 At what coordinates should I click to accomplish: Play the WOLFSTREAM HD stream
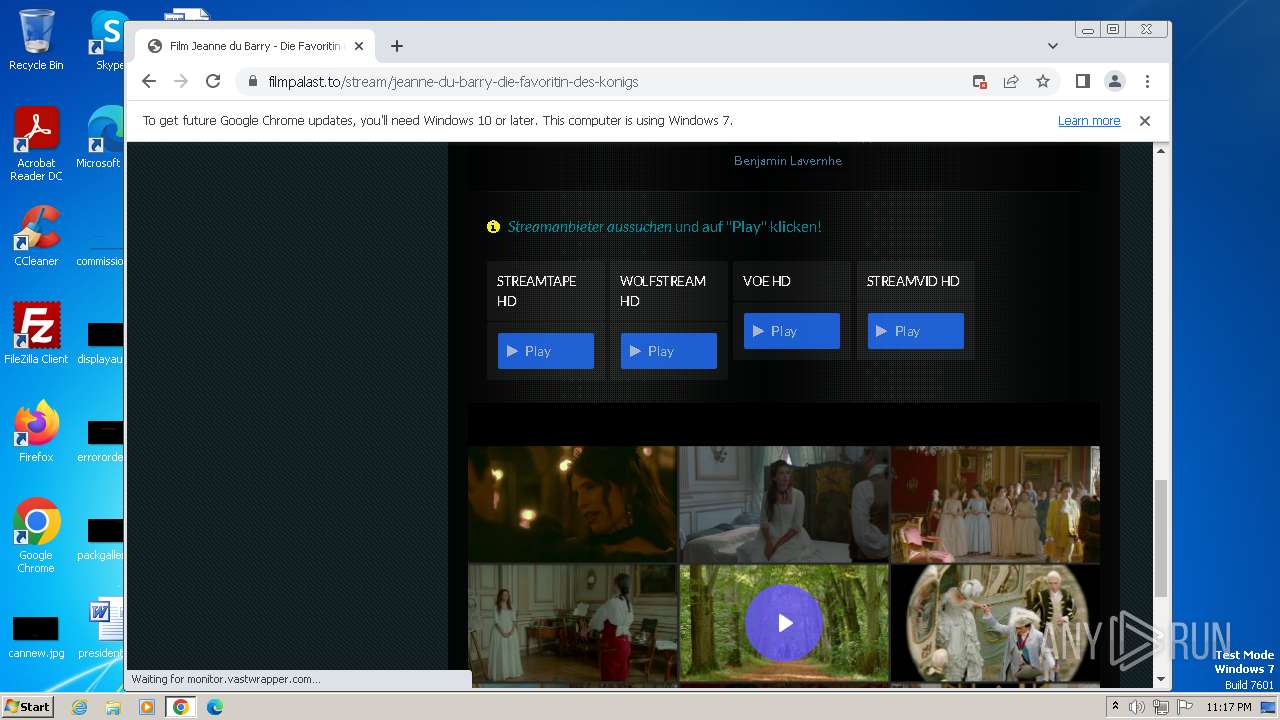[x=669, y=351]
